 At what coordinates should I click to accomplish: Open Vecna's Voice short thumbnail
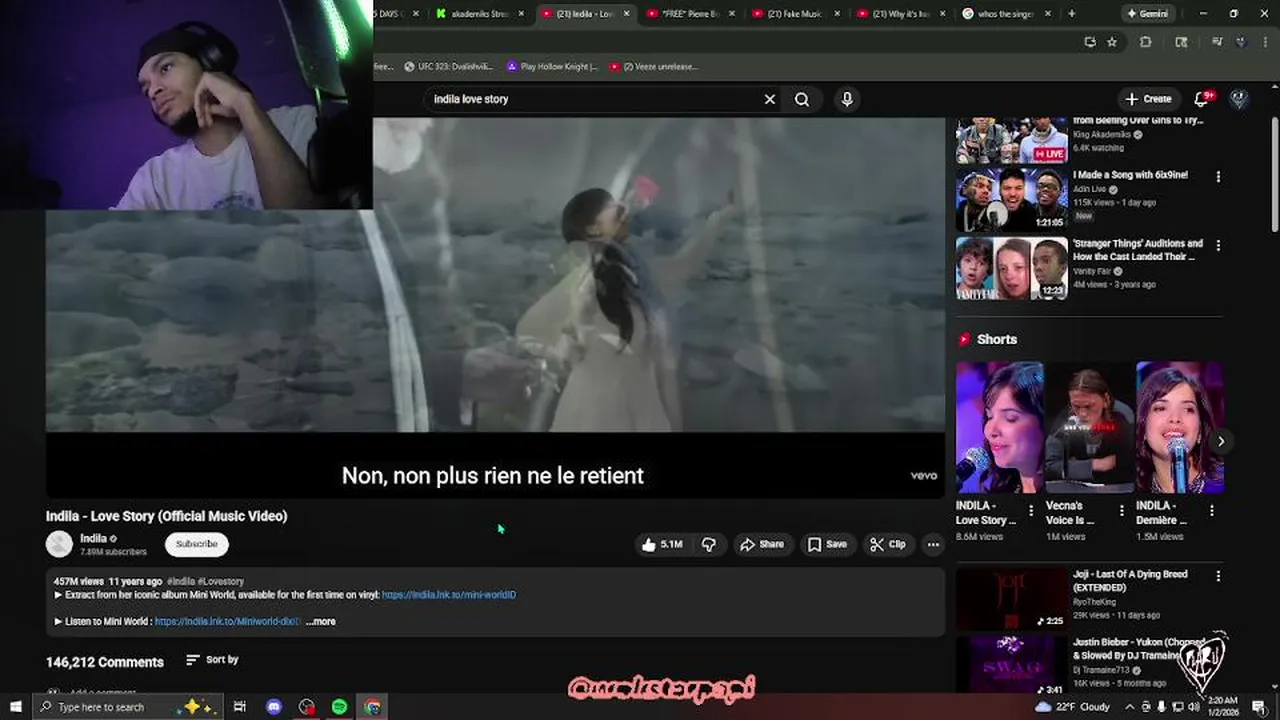[1090, 427]
